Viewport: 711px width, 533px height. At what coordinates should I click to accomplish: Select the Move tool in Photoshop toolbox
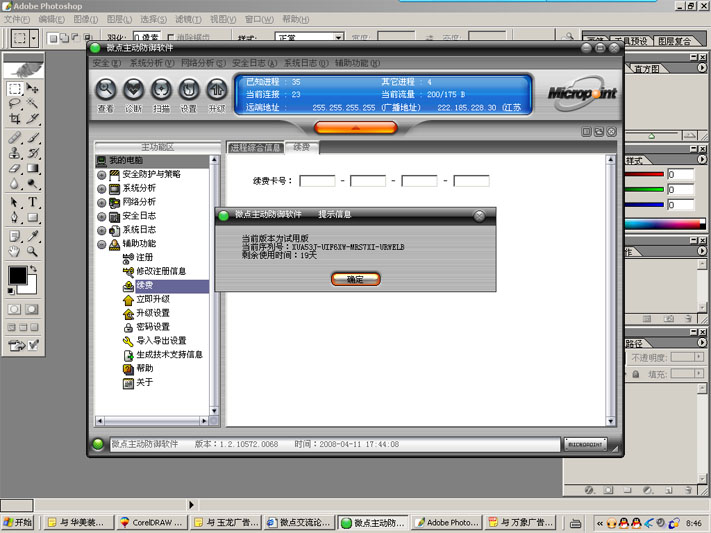32,88
